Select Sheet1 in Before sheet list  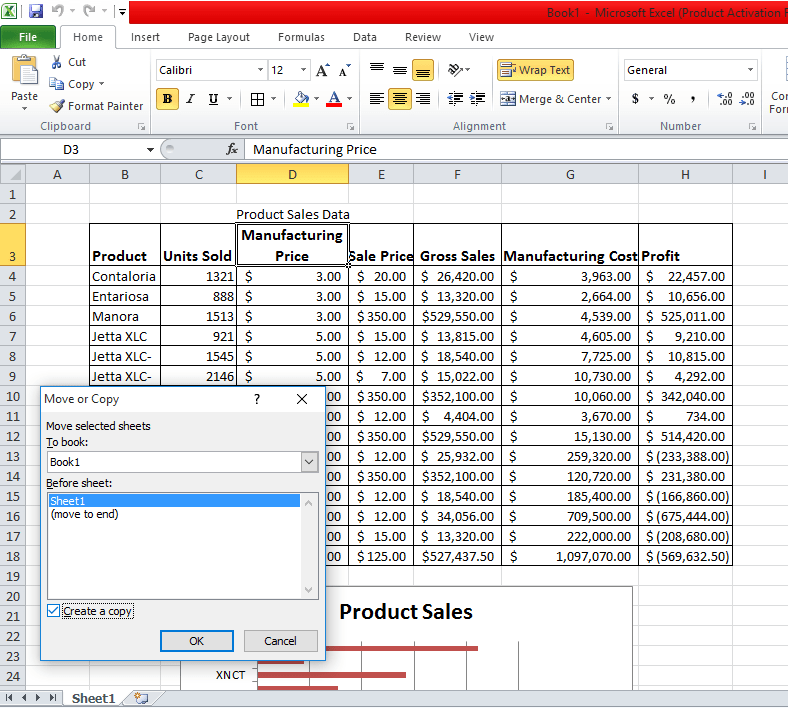(x=174, y=501)
